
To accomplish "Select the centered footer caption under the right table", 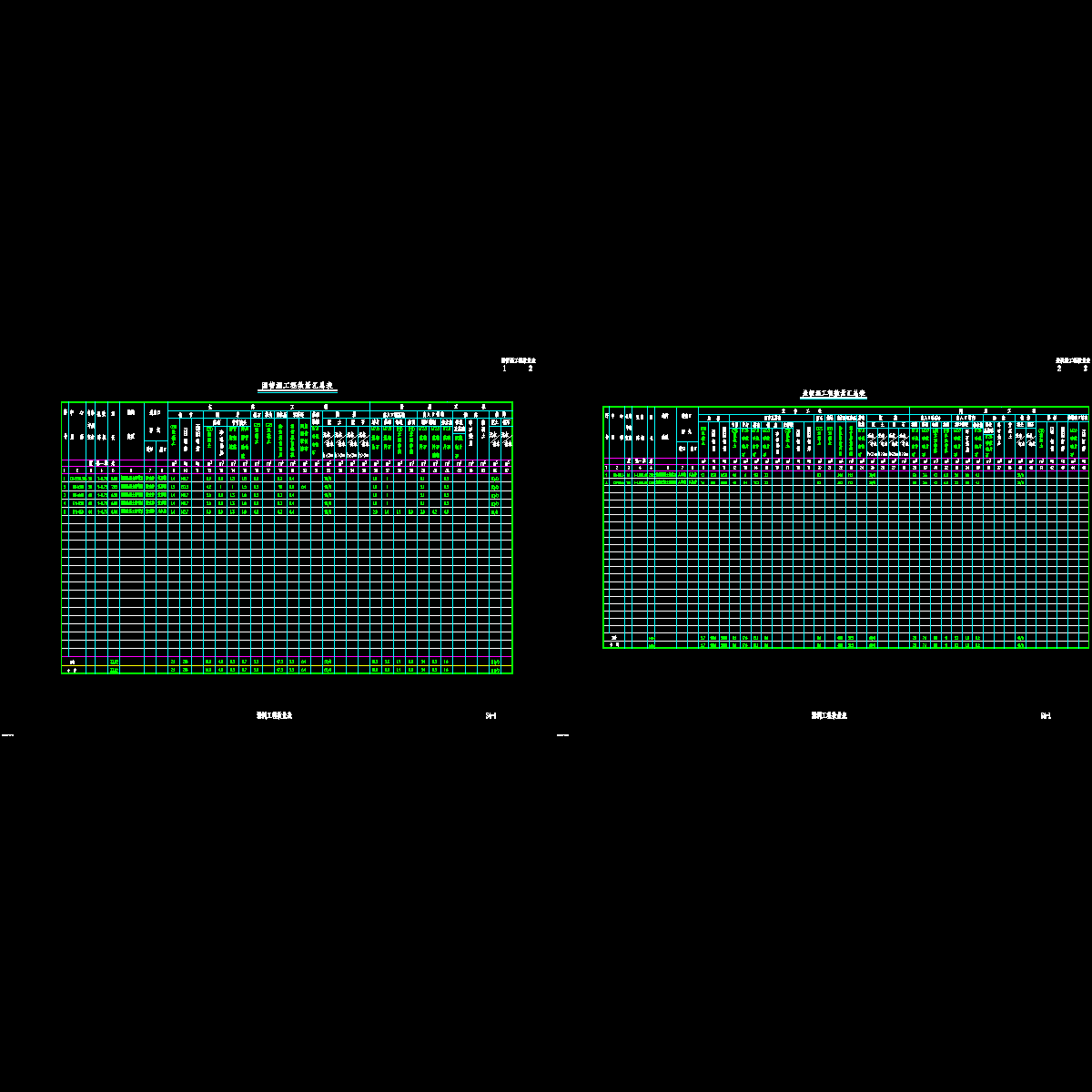I will click(x=829, y=715).
